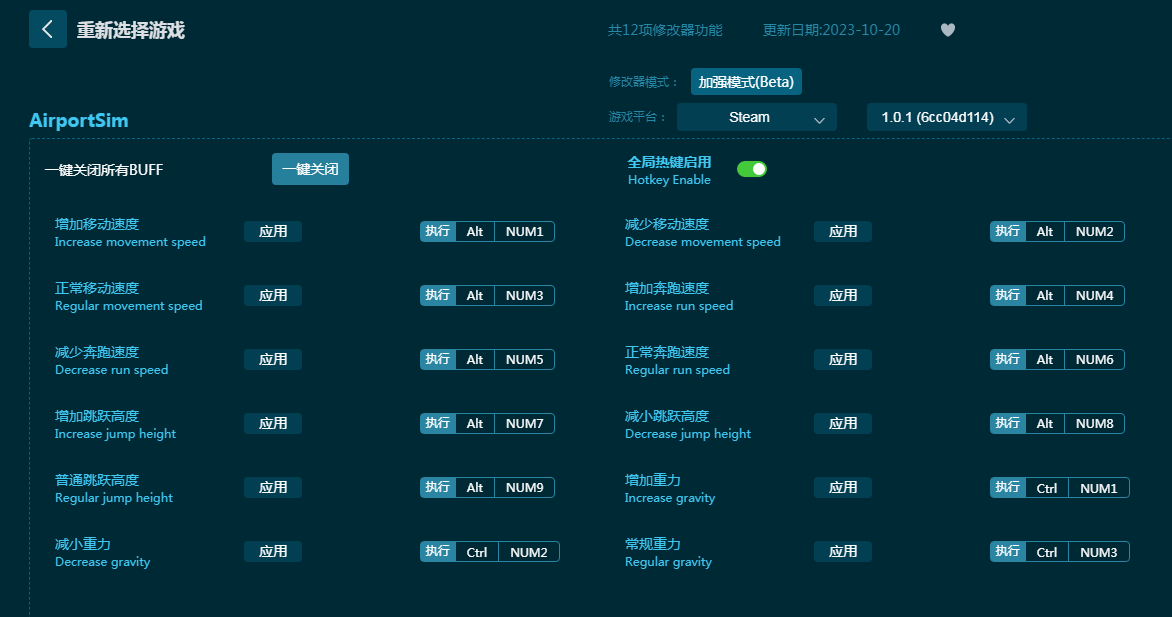Click 执行 for Regular gravity
This screenshot has height=617, width=1172.
click(x=1008, y=552)
